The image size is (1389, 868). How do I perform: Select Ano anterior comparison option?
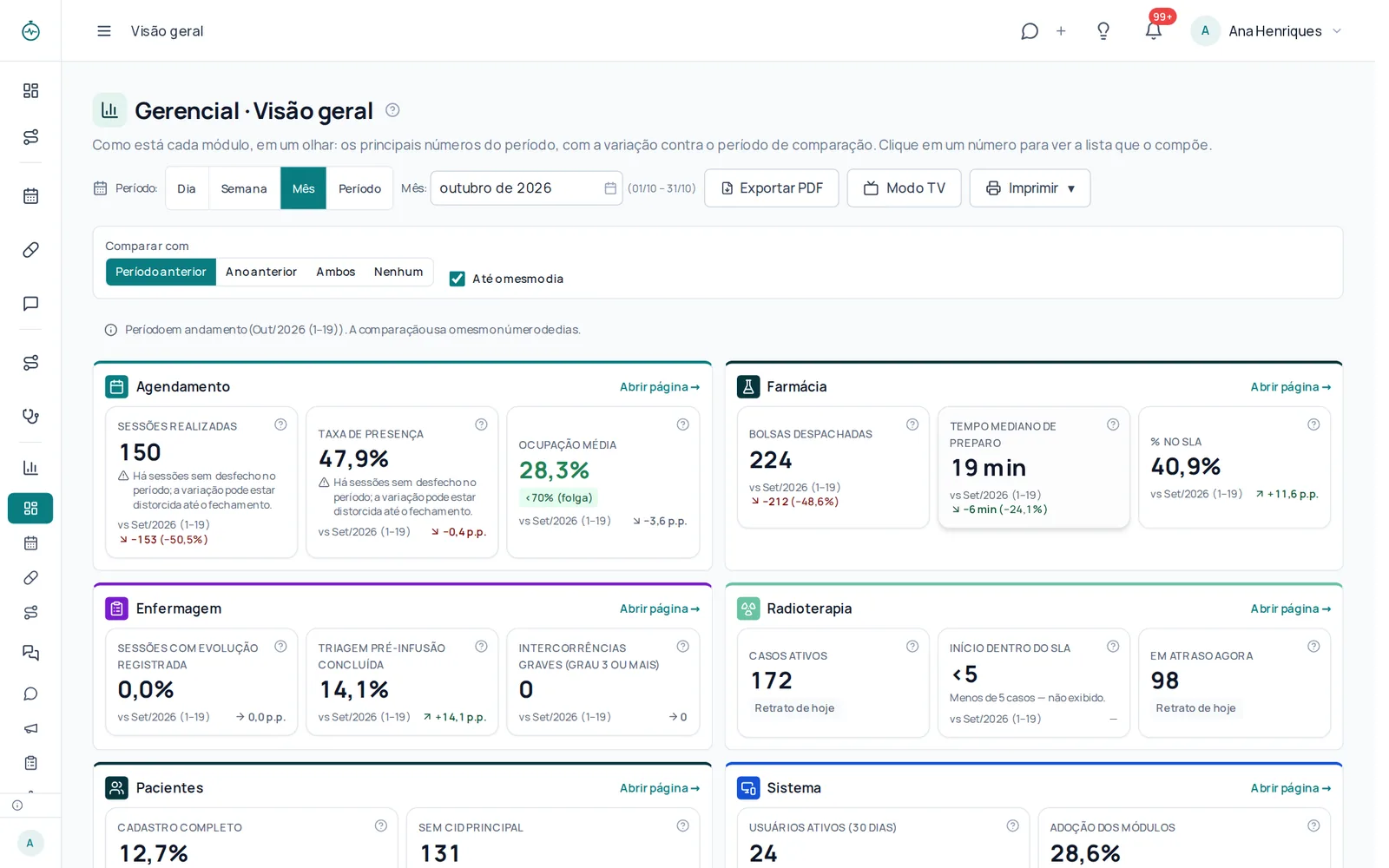[261, 272]
